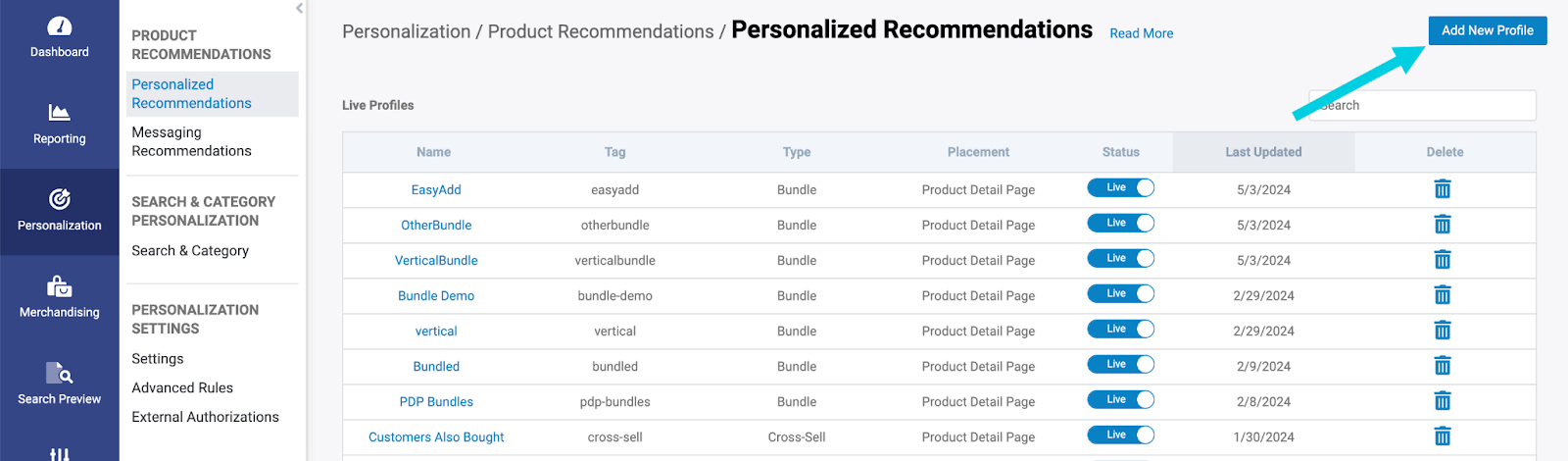Screen dimensions: 1568x461
Task: Disable Live switch for OtherBundle
Action: 1121,223
